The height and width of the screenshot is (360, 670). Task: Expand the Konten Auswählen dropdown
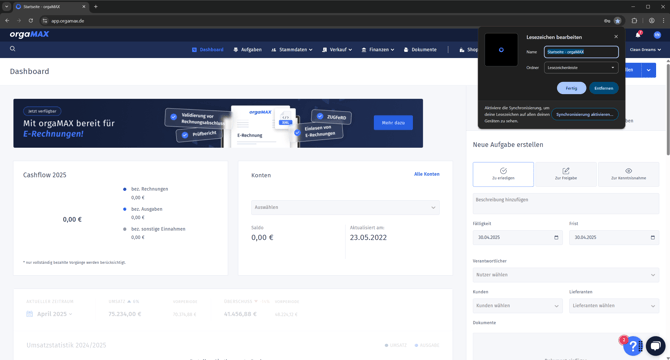(x=345, y=208)
